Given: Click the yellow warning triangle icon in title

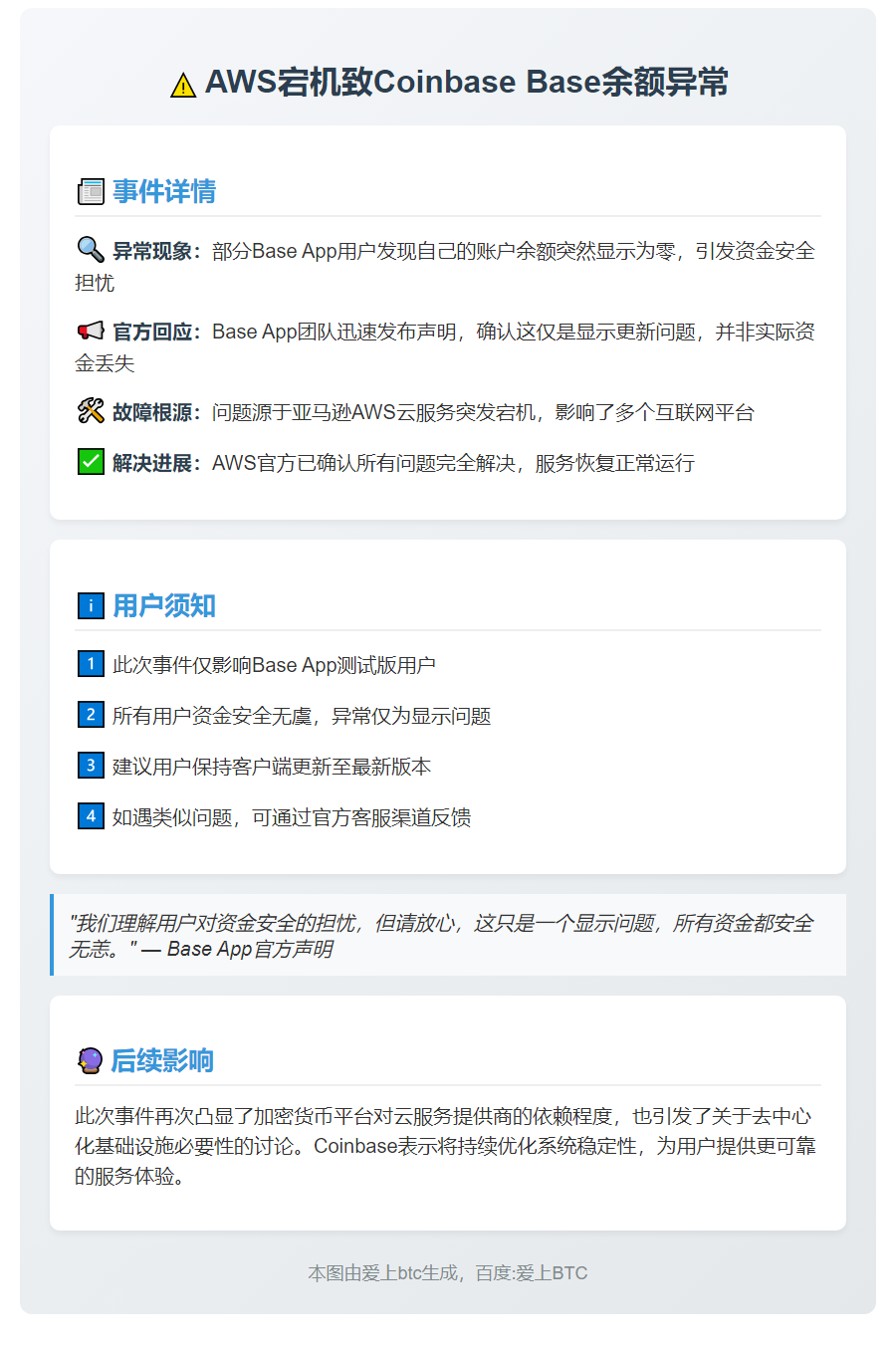Looking at the screenshot, I should [183, 86].
